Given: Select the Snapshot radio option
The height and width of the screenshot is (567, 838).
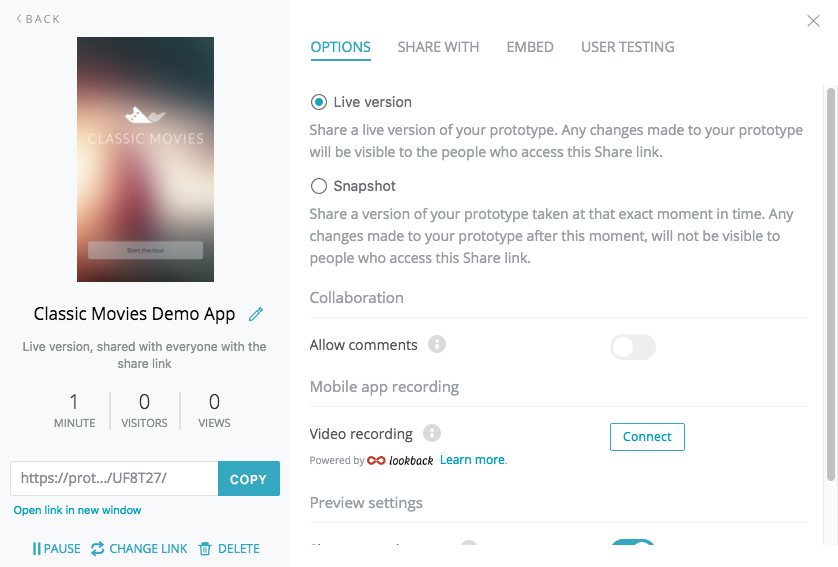Looking at the screenshot, I should (319, 186).
